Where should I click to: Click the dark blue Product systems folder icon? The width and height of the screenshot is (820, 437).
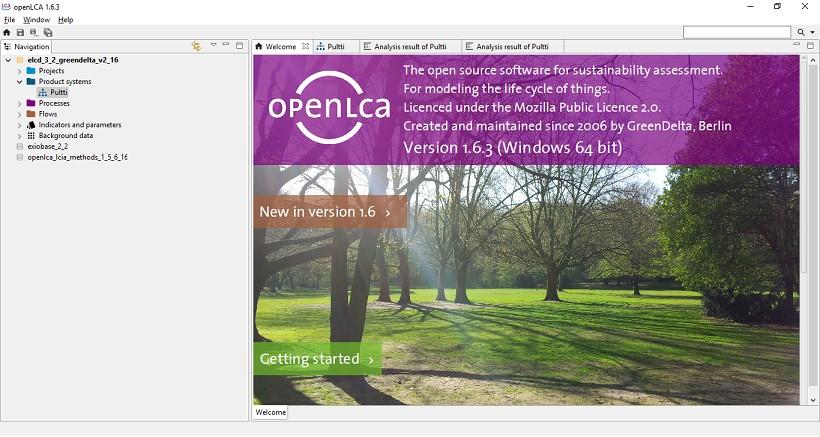(31, 82)
